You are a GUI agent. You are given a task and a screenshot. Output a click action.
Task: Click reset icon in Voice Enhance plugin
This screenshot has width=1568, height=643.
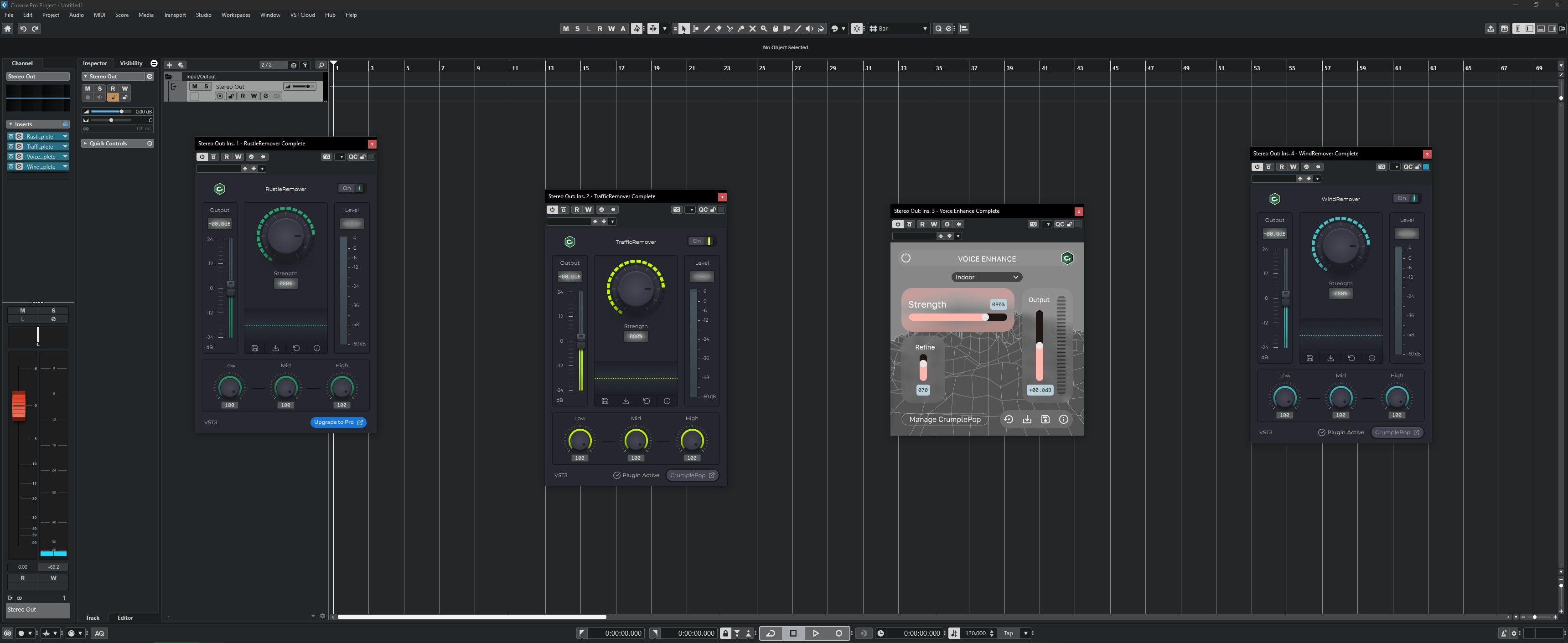pyautogui.click(x=1009, y=419)
